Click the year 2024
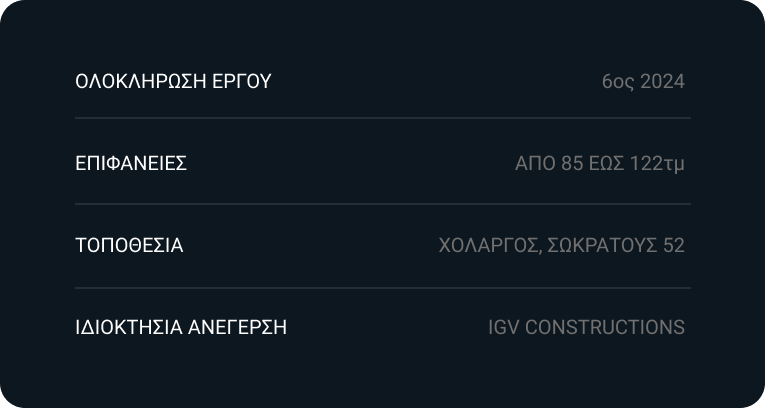This screenshot has height=408, width=765. click(664, 82)
